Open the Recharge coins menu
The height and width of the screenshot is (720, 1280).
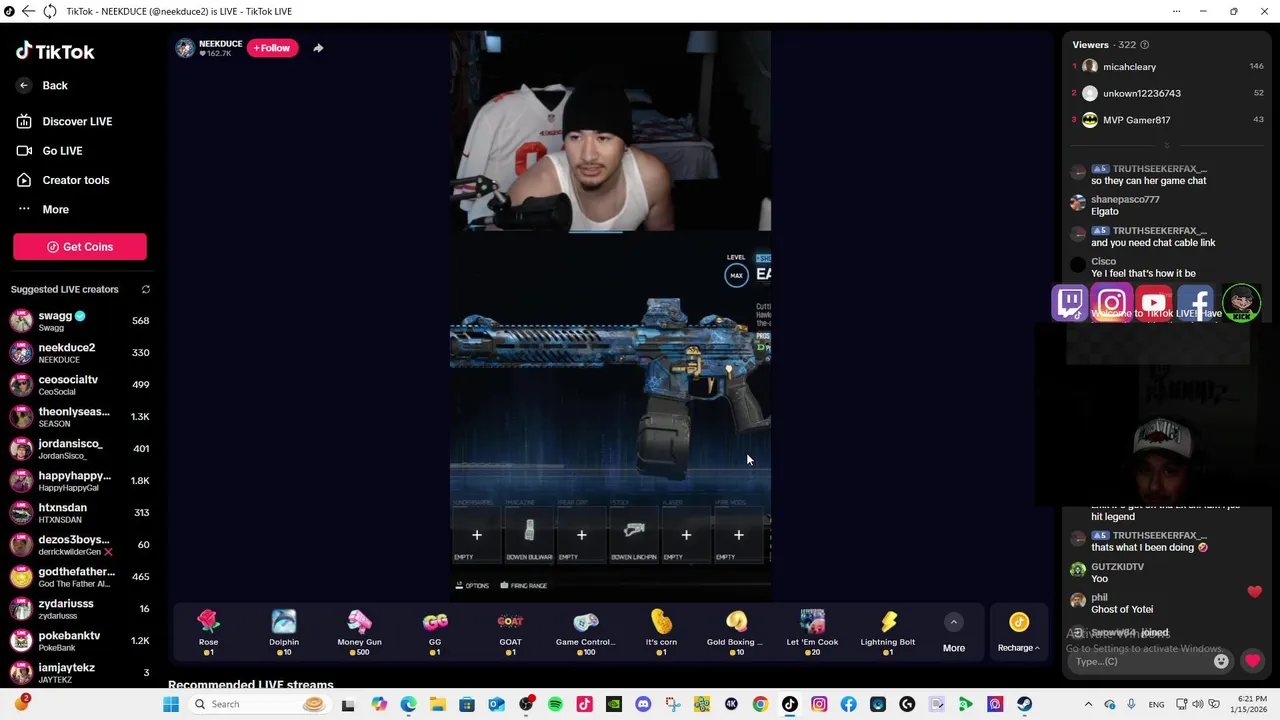pyautogui.click(x=1019, y=634)
